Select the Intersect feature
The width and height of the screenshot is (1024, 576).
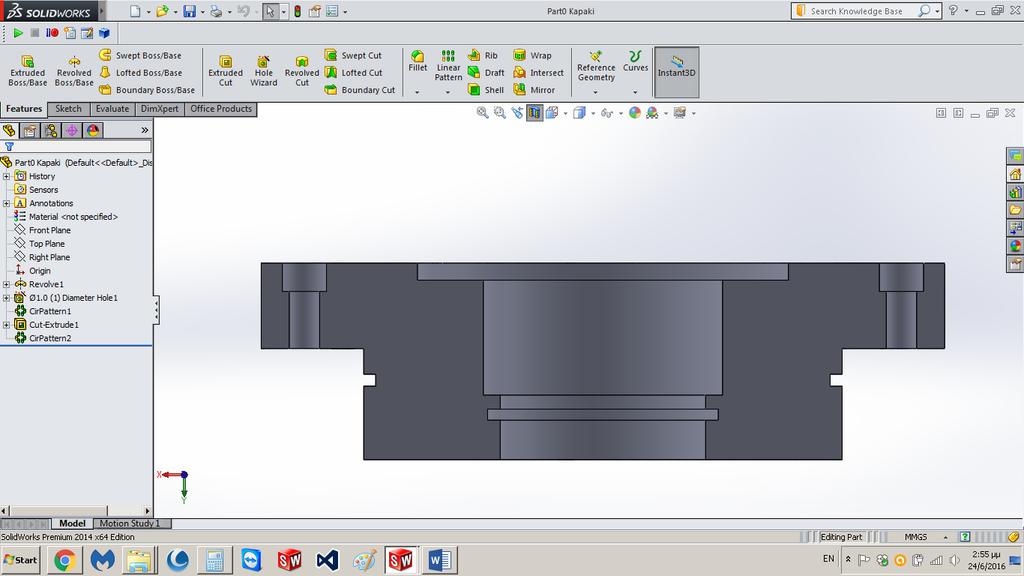538,72
